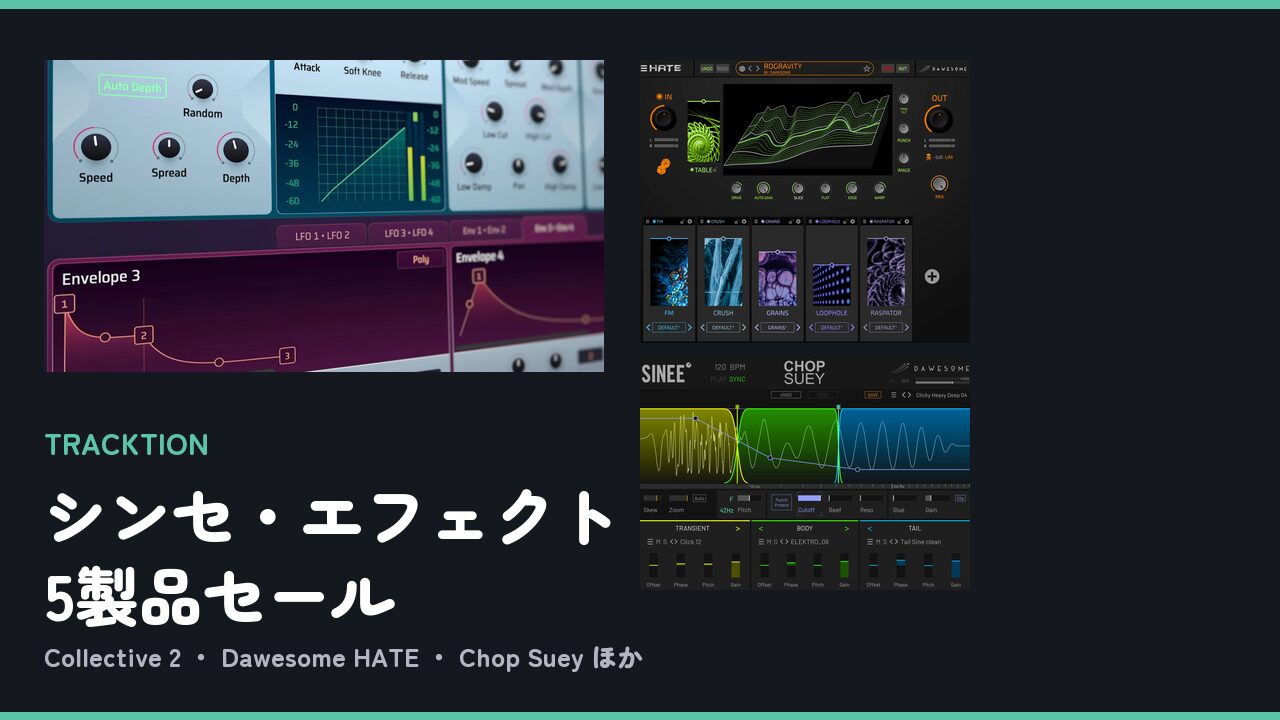1280x720 pixels.
Task: Go to next preset in the HATE preset bar
Action: click(758, 69)
